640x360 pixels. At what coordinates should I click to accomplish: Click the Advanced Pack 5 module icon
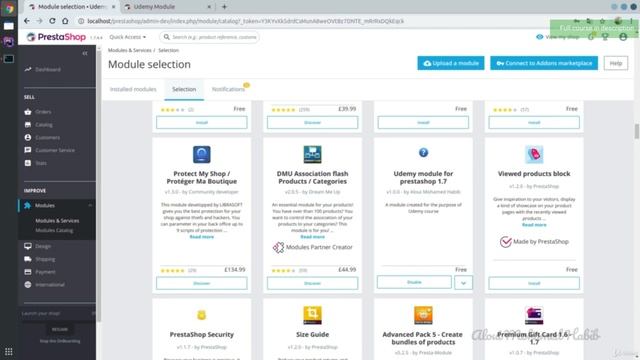(423, 316)
